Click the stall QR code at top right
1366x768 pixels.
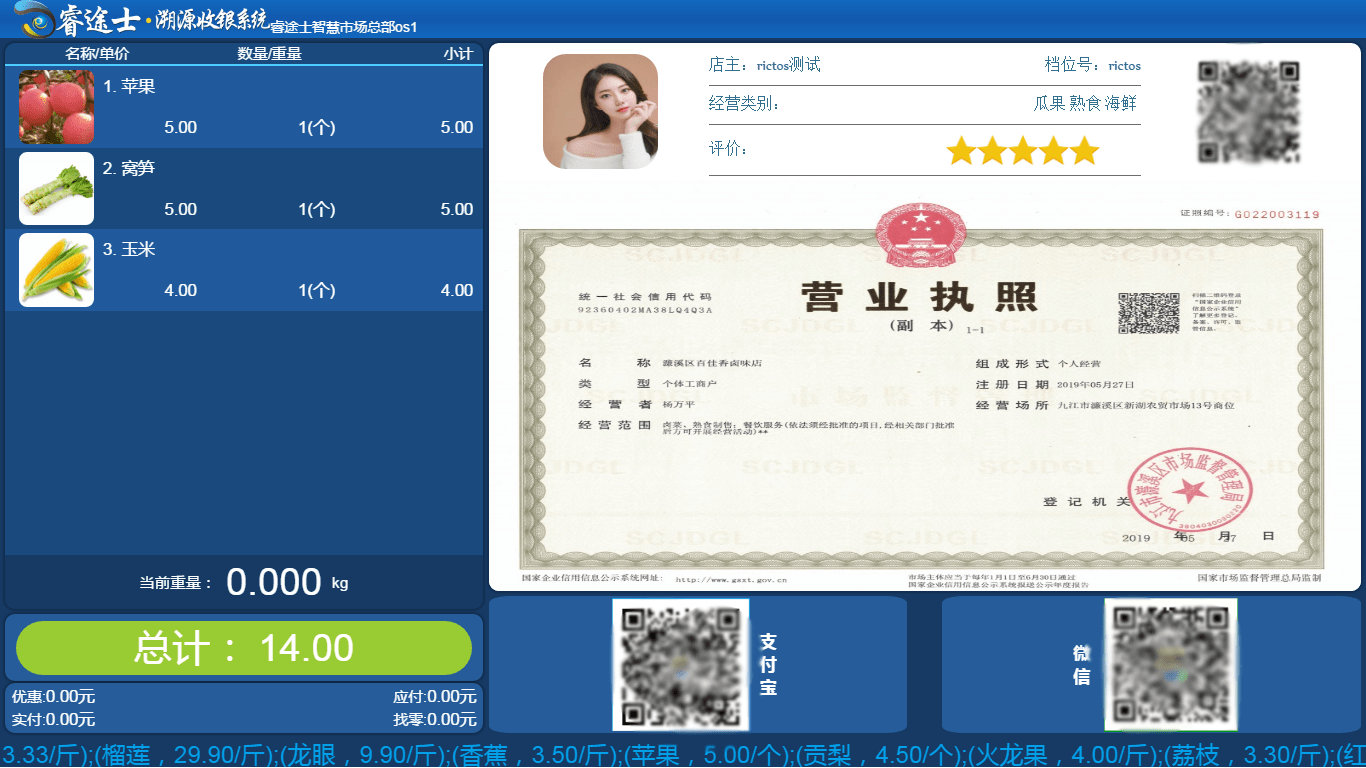coord(1249,111)
